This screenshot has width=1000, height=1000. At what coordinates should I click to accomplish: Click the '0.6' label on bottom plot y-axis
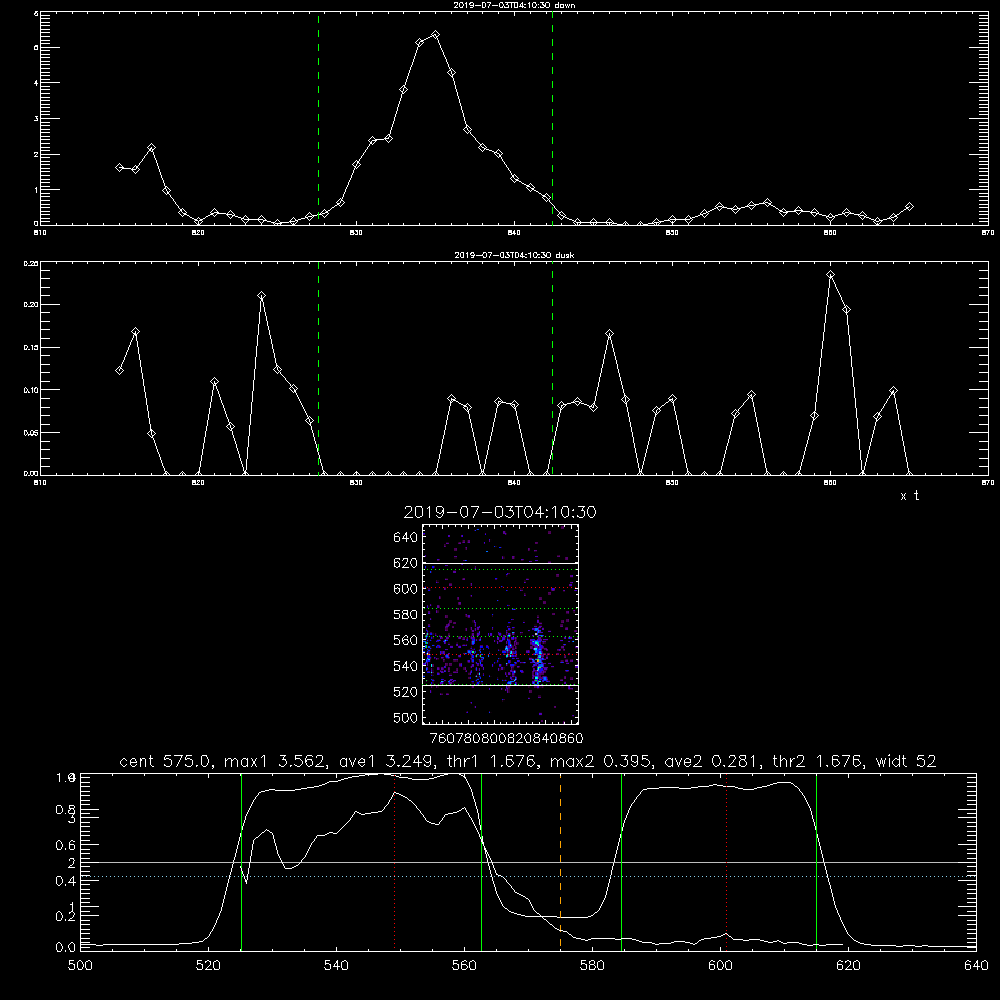66,845
